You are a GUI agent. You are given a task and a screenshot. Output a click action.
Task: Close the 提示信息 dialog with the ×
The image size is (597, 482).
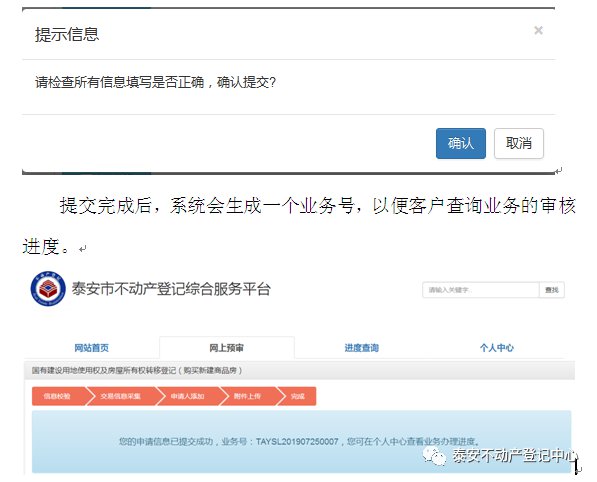click(x=538, y=30)
